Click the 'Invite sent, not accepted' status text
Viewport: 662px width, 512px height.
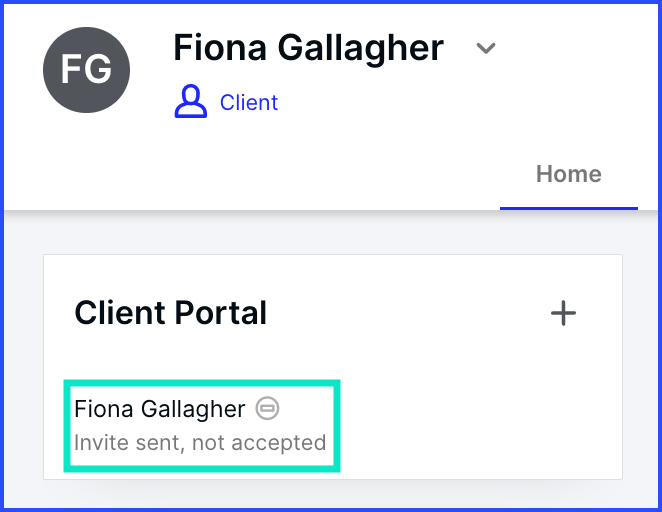click(x=200, y=443)
